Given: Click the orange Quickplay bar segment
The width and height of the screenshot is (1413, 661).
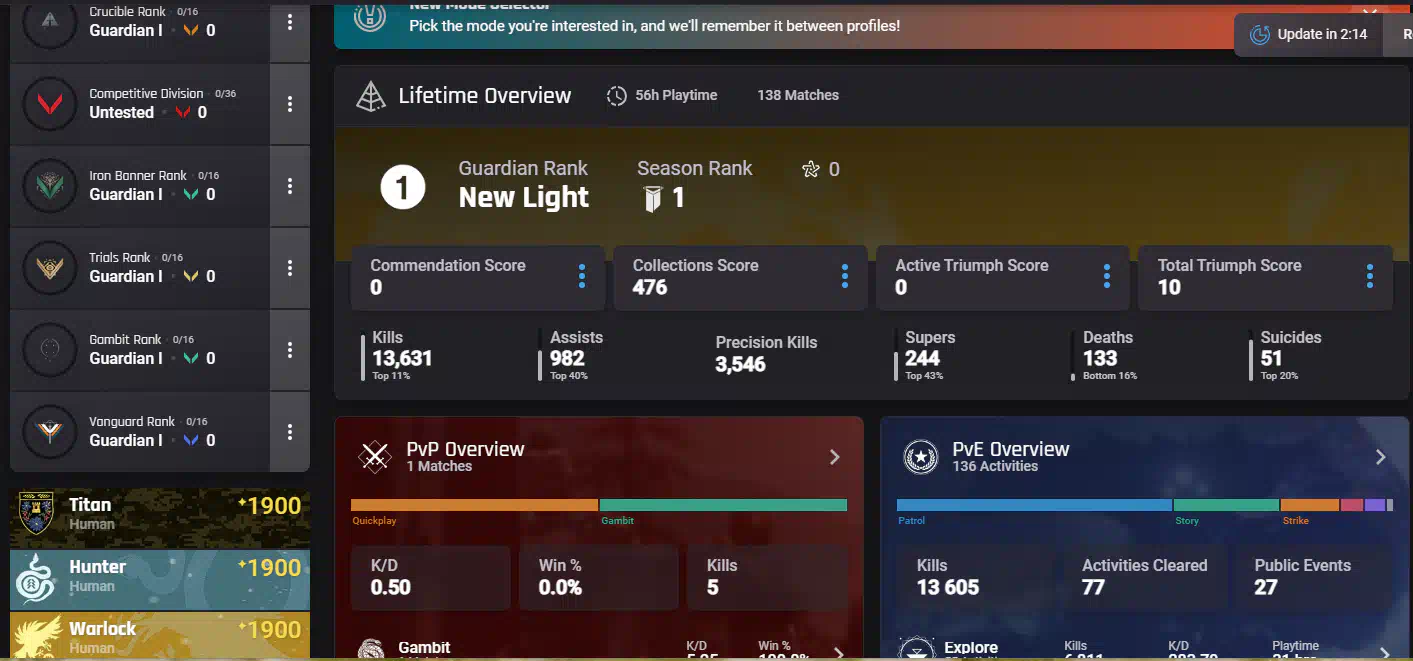Looking at the screenshot, I should pyautogui.click(x=474, y=505).
